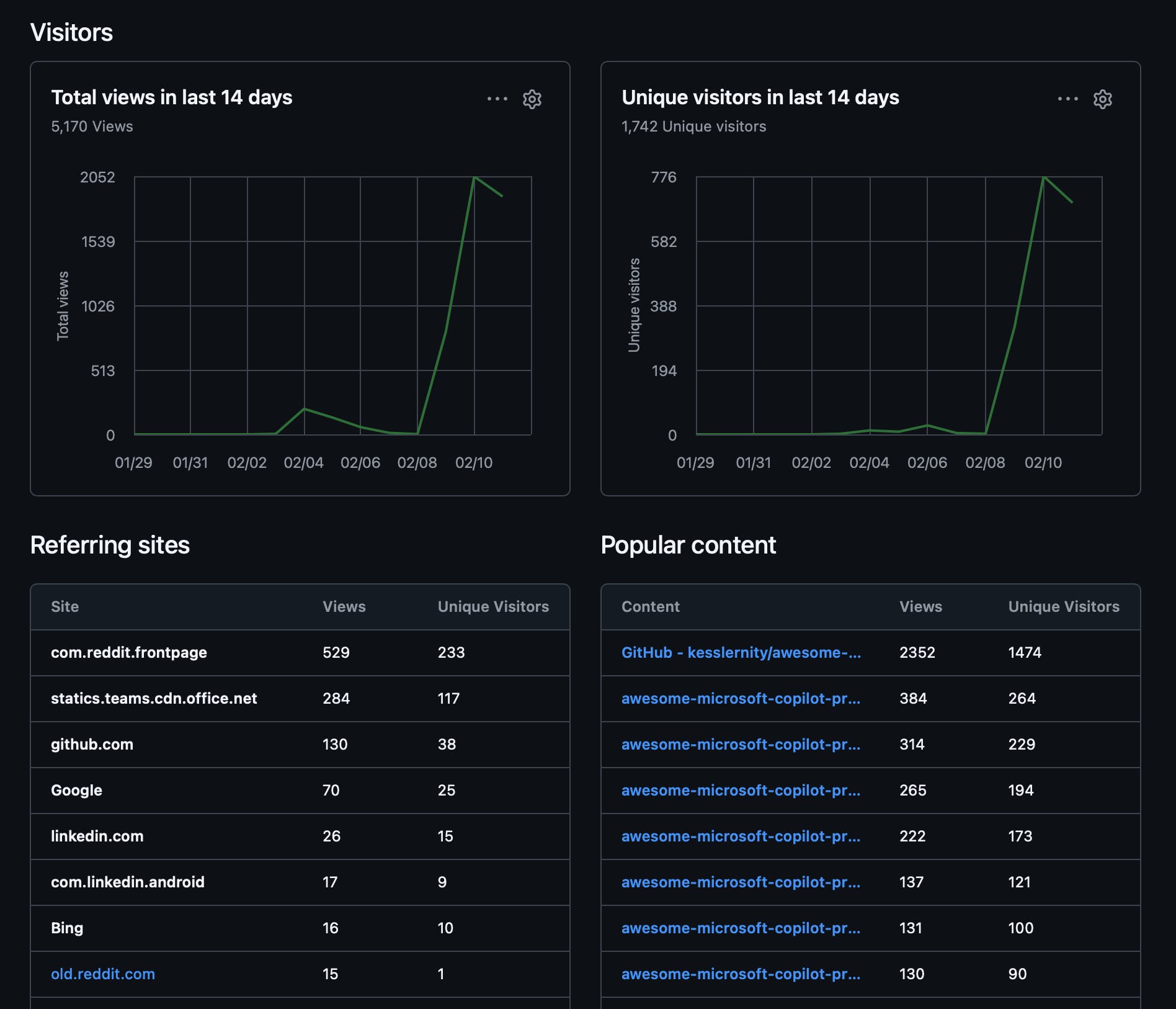Open the popular content link with 131 views
This screenshot has width=1176, height=1009.
coord(741,928)
